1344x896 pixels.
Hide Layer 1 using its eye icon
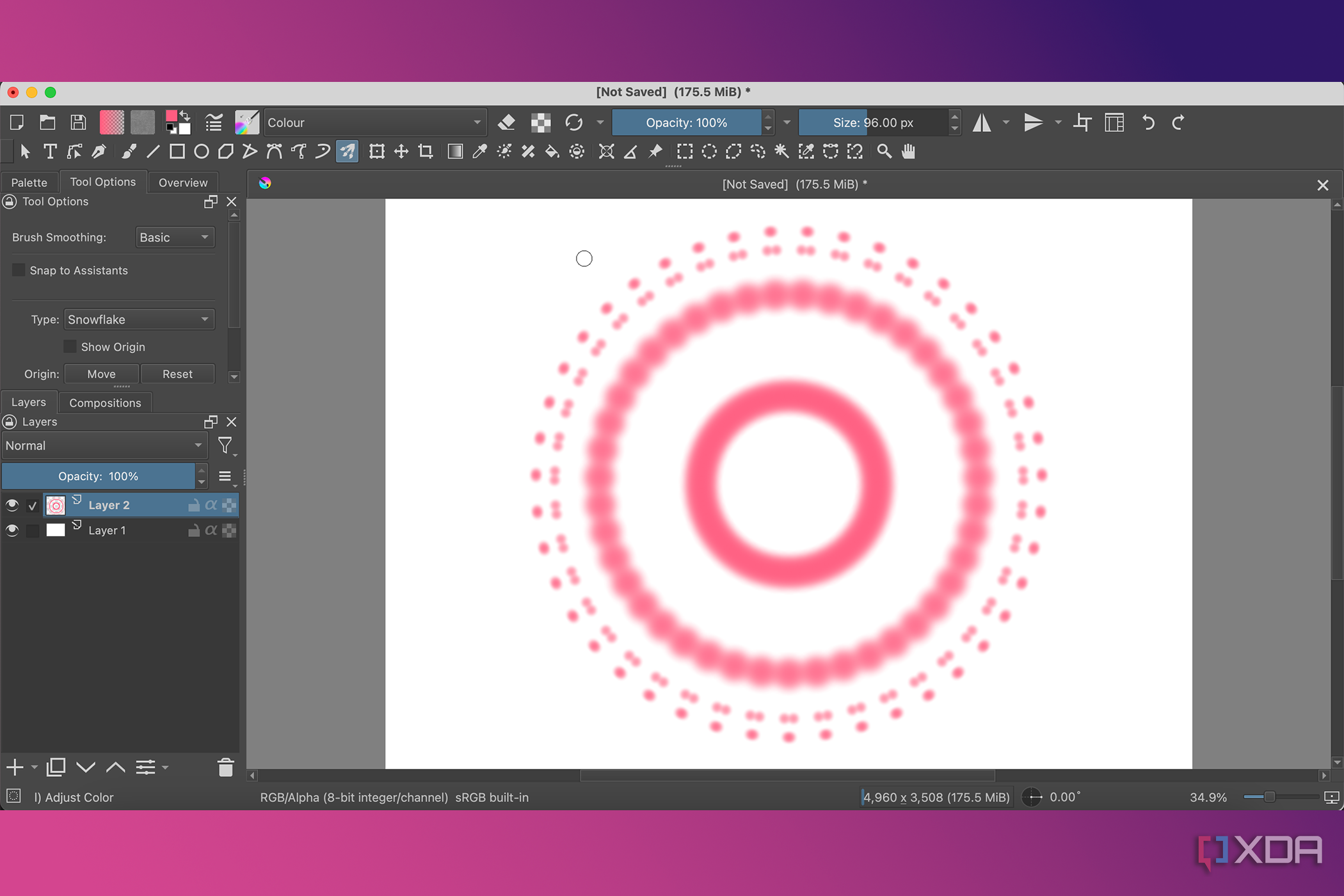[x=12, y=530]
